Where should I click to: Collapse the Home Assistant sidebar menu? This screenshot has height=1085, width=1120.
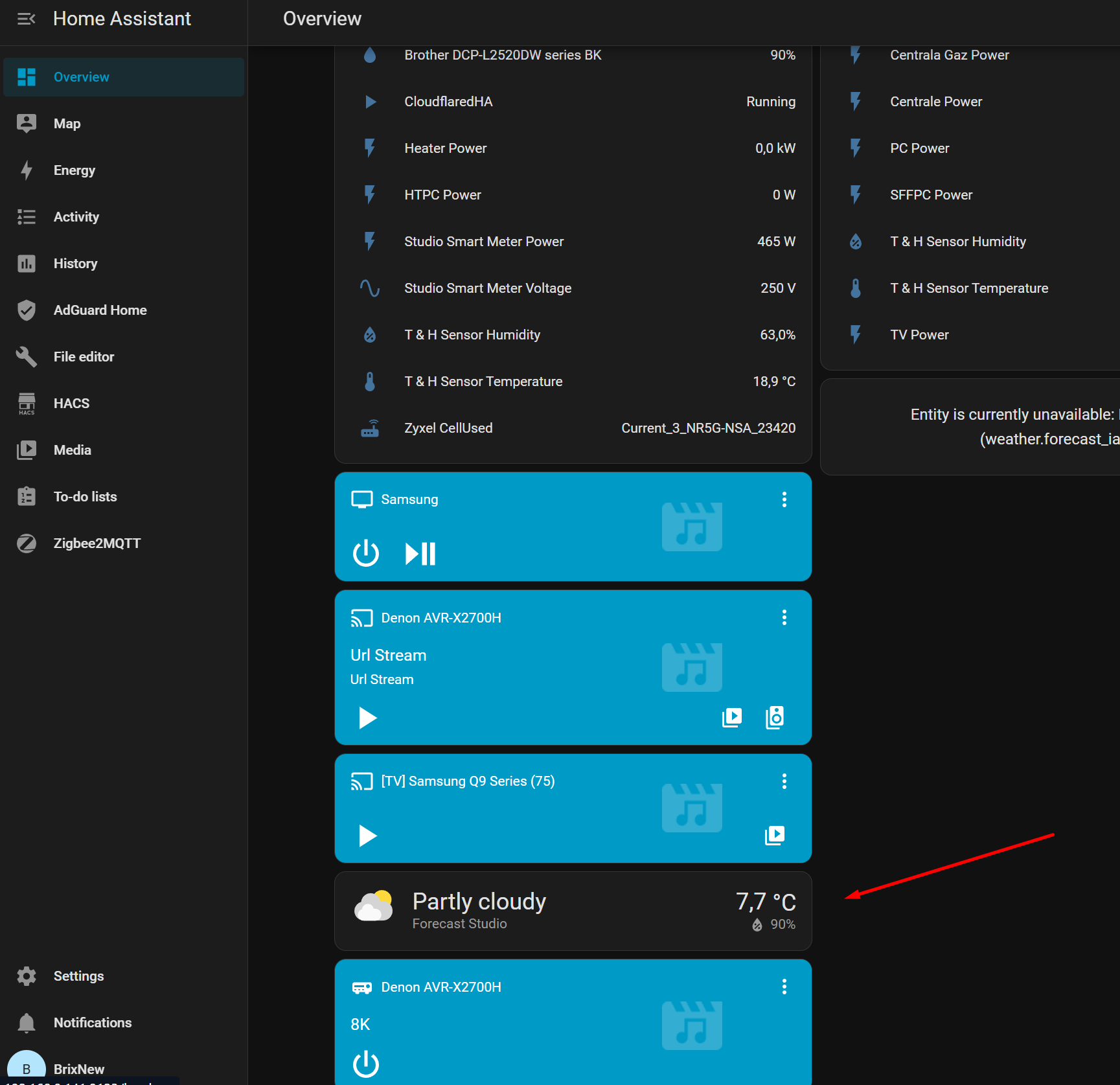pos(26,19)
